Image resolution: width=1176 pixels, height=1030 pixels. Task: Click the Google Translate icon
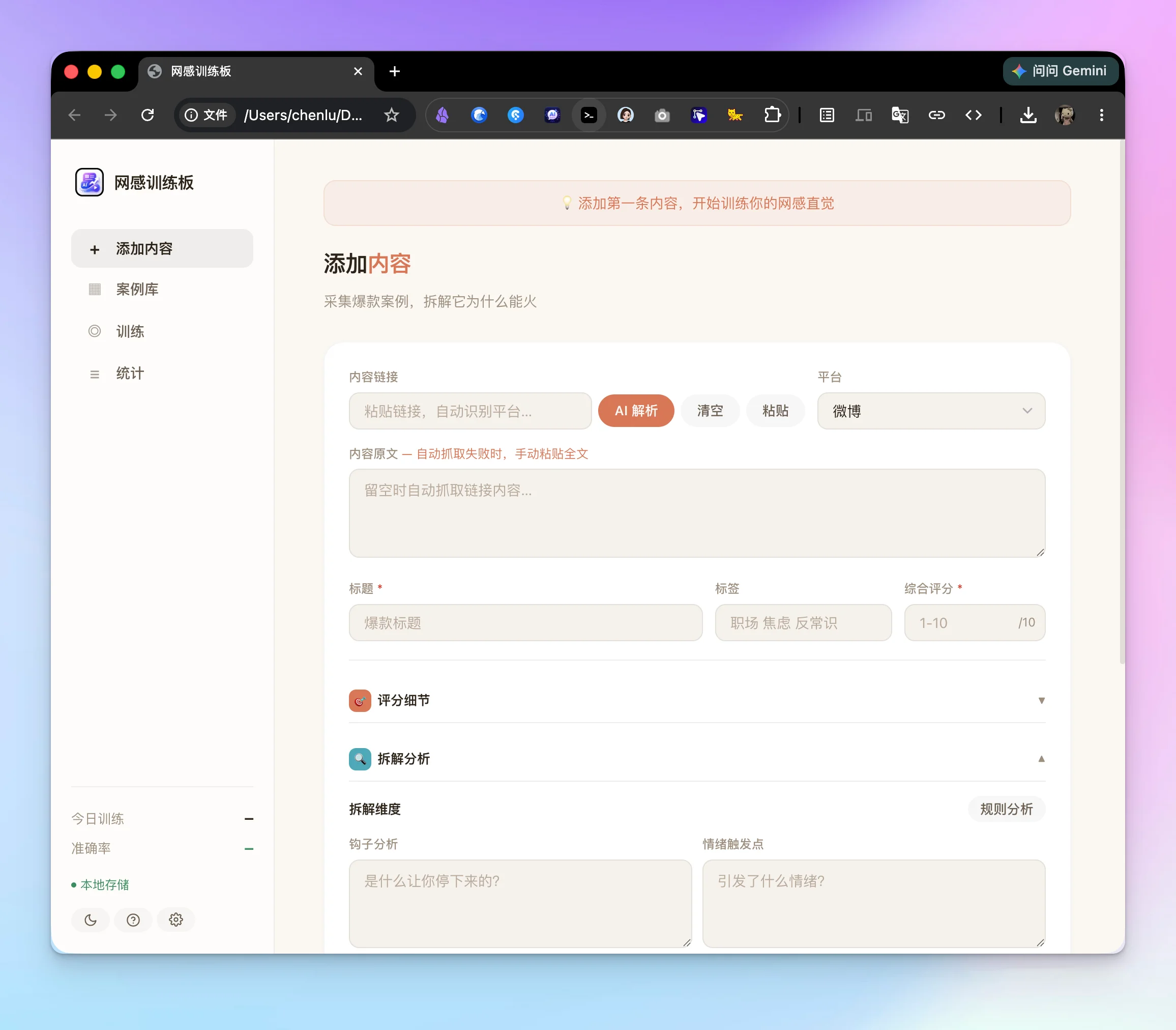pyautogui.click(x=900, y=115)
